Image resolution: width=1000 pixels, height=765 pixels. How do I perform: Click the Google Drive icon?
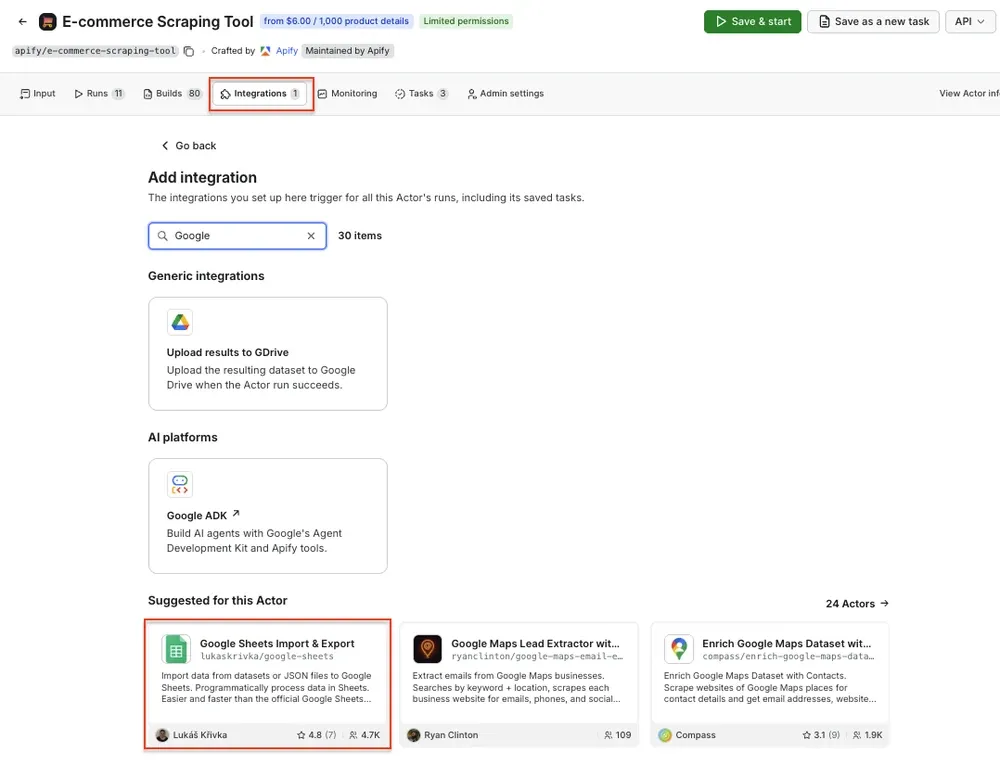click(180, 323)
